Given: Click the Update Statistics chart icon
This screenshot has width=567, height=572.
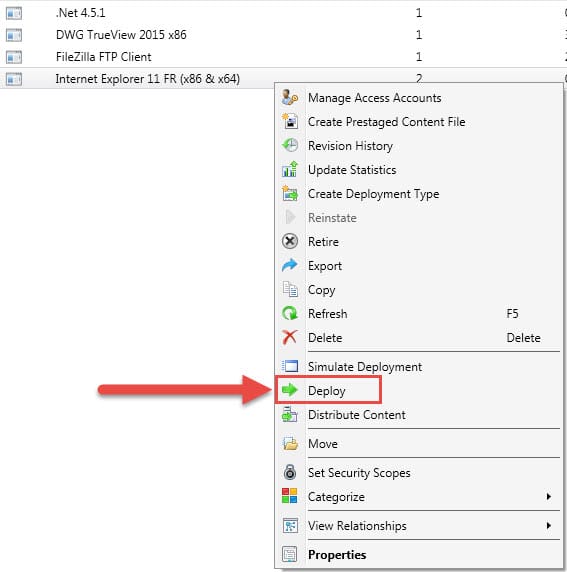Looking at the screenshot, I should [x=290, y=170].
